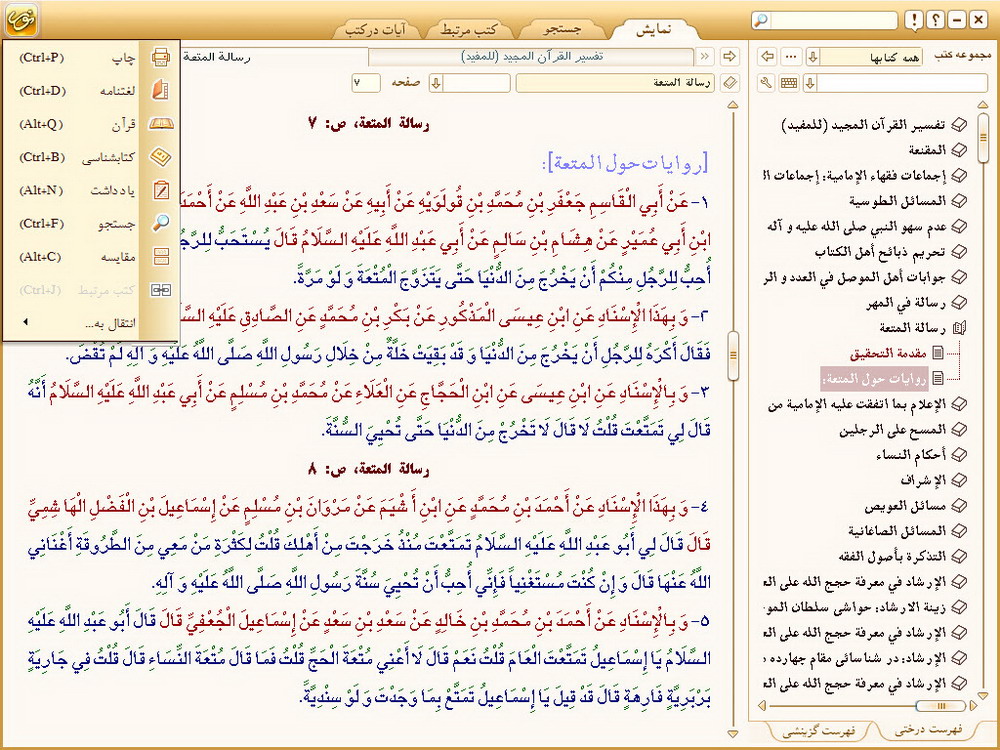Screen dimensions: 1000x750
Task: Click the ellipsis button beside همه کتابها
Action: click(791, 56)
